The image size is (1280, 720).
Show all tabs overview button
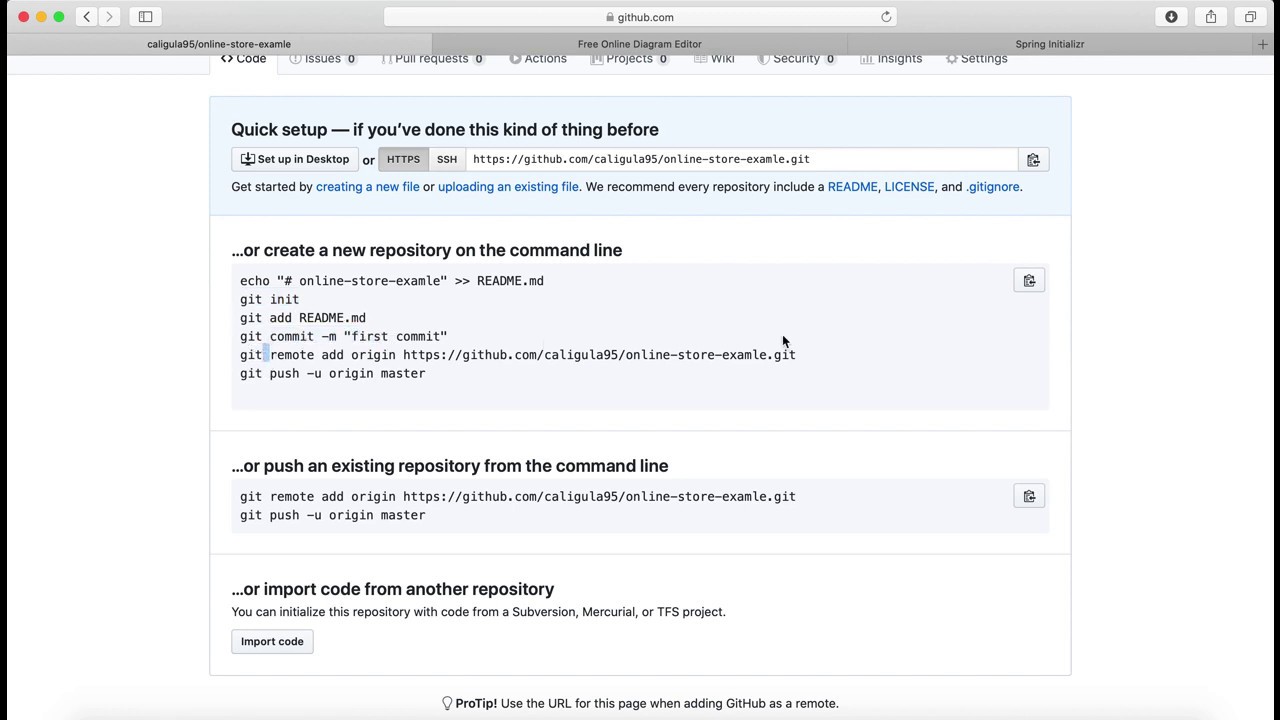(1250, 16)
